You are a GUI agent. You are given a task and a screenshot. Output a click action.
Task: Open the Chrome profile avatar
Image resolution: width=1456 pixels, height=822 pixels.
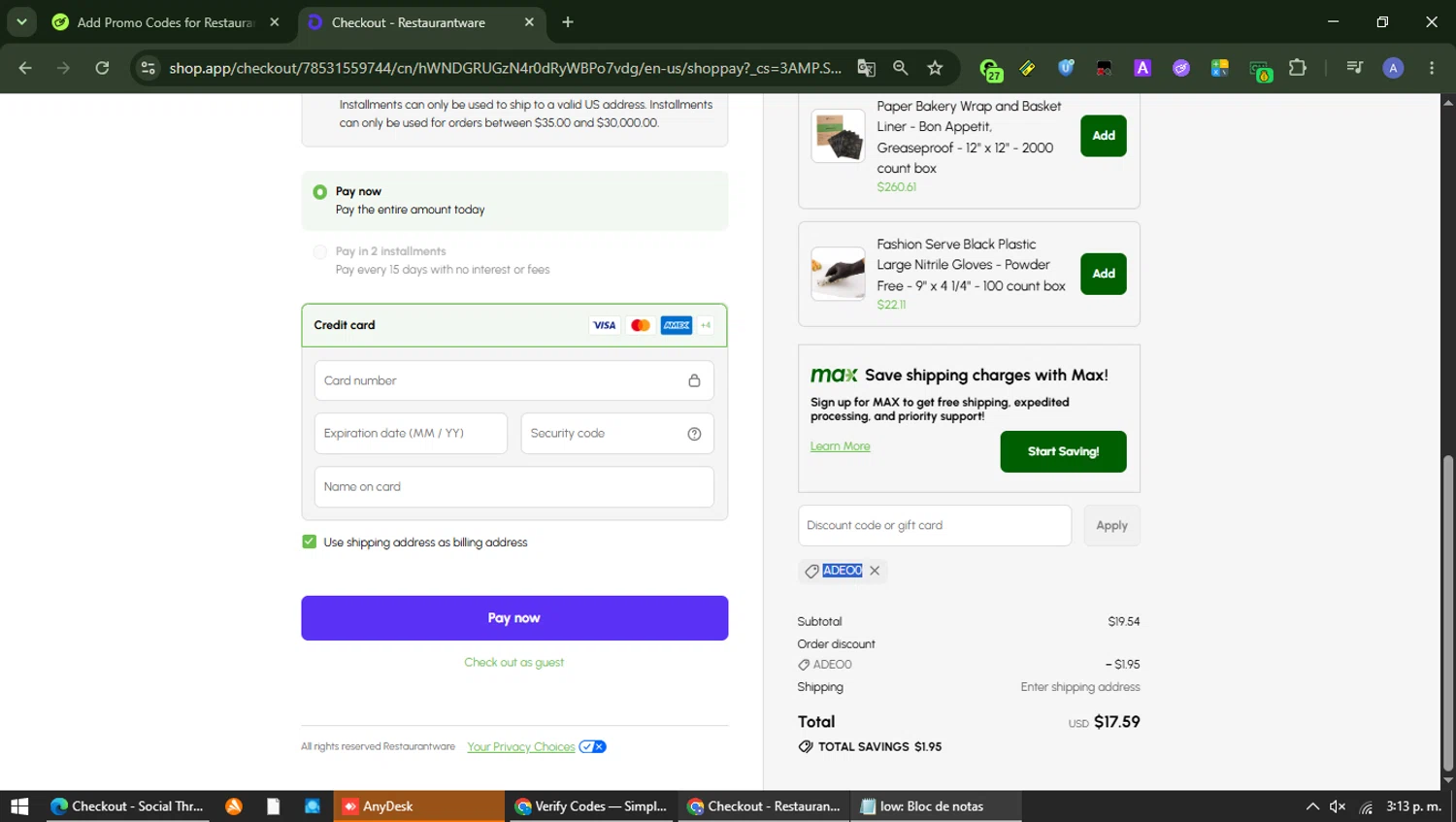1393,68
